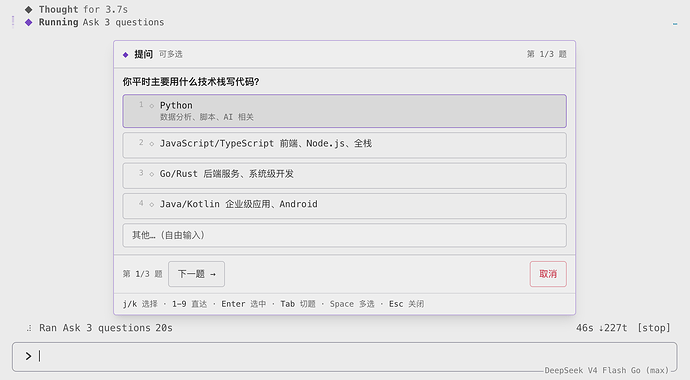Go to next question with 下一题
The height and width of the screenshot is (380, 690).
click(196, 274)
